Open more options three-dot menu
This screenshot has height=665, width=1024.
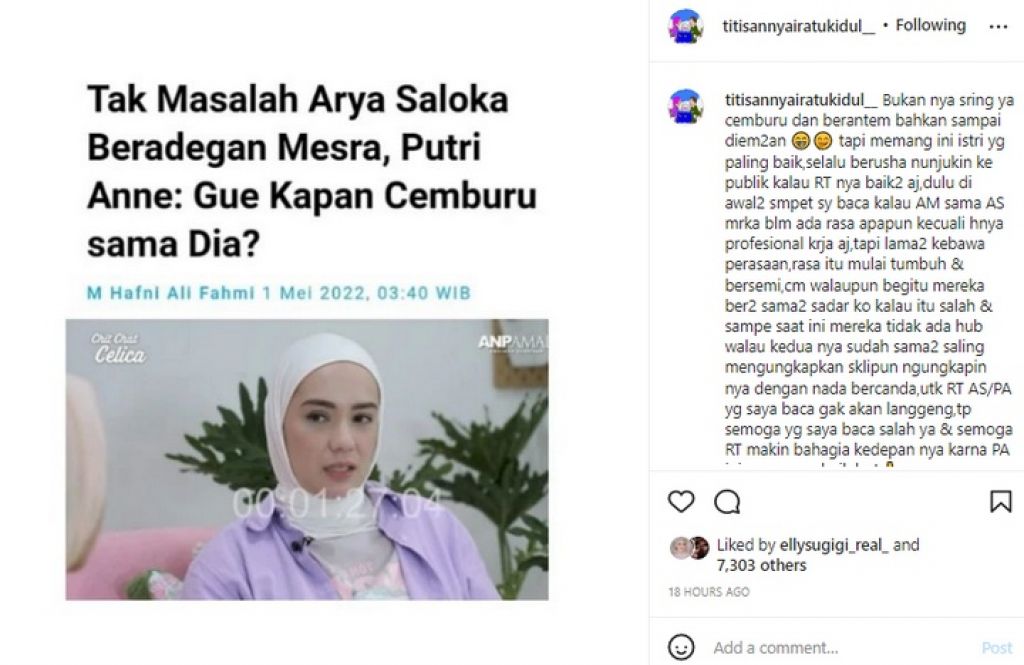pyautogui.click(x=999, y=27)
